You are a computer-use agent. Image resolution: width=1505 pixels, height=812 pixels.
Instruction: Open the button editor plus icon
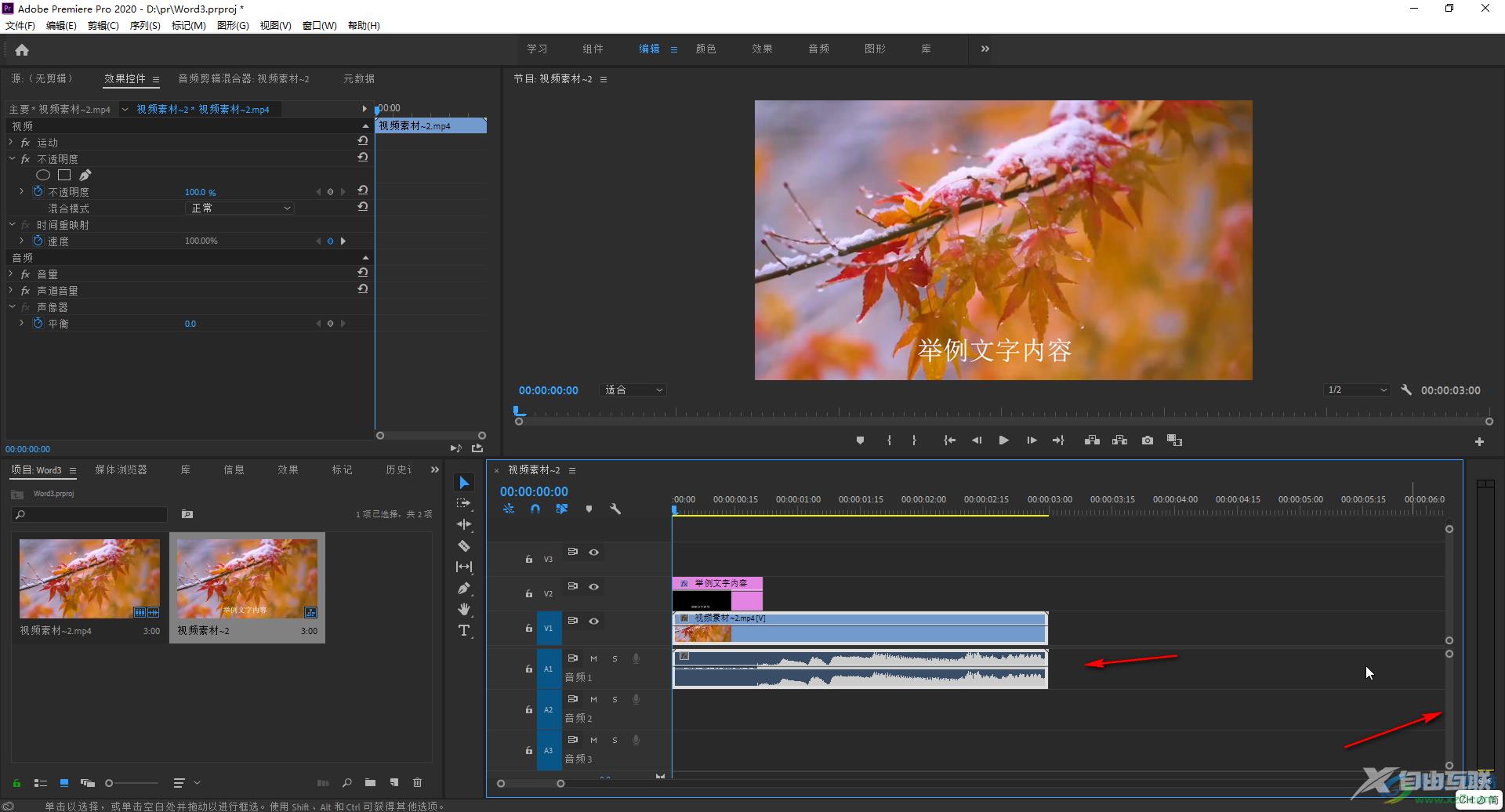[1479, 442]
